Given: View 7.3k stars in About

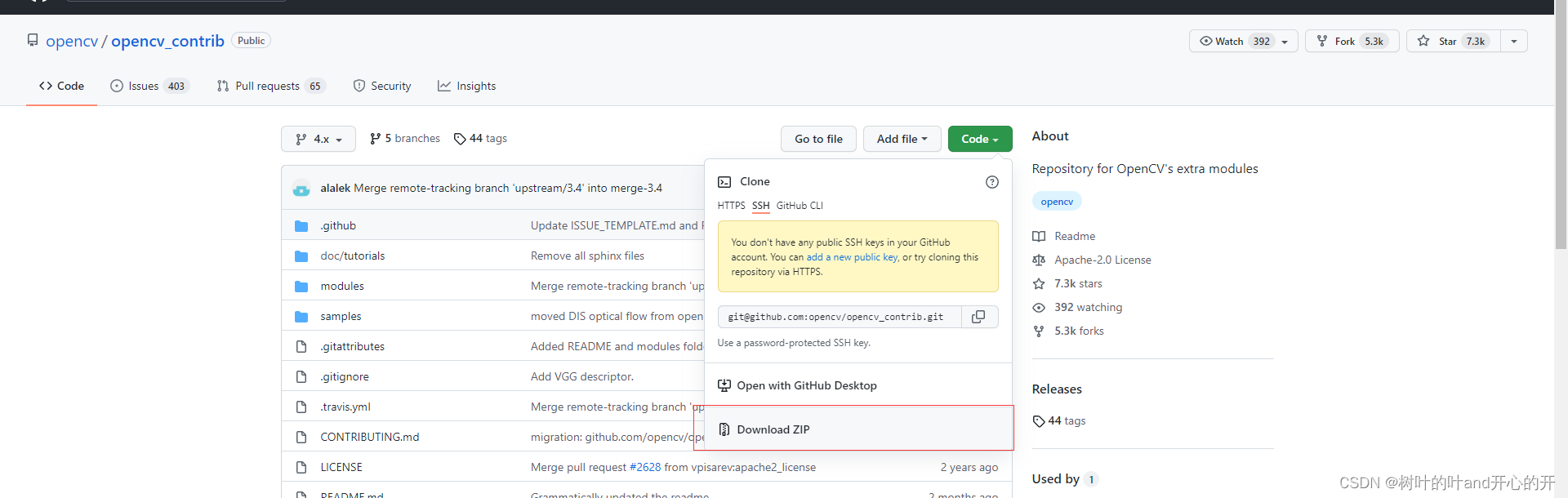Looking at the screenshot, I should [1067, 283].
